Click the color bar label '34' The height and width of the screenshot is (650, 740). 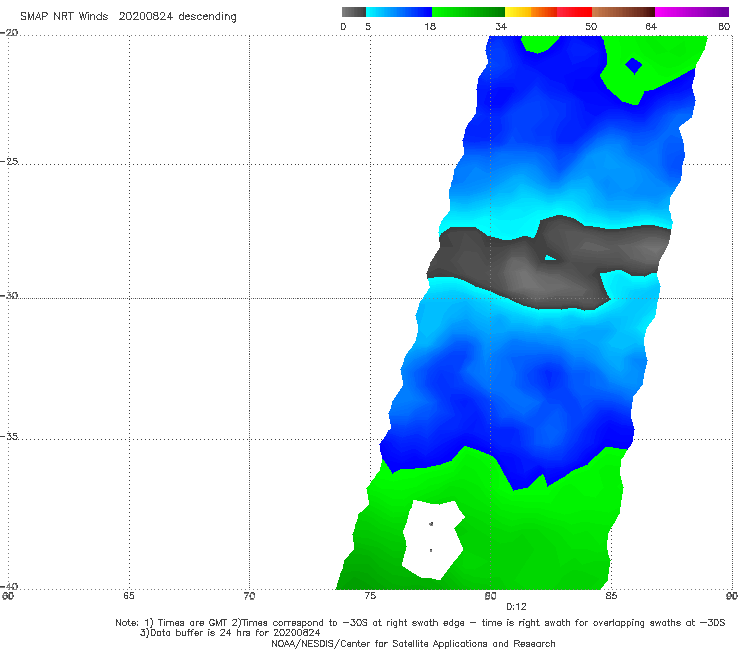[x=501, y=26]
